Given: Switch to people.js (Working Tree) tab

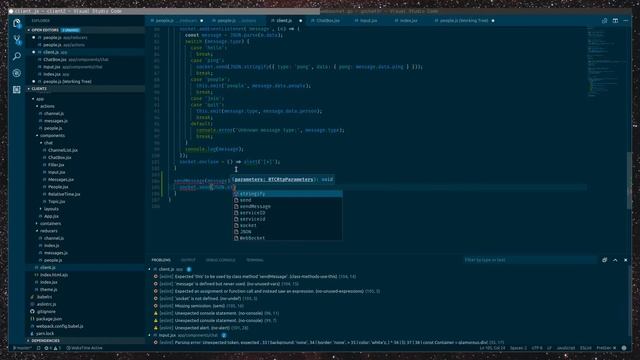Looking at the screenshot, I should click(x=464, y=20).
